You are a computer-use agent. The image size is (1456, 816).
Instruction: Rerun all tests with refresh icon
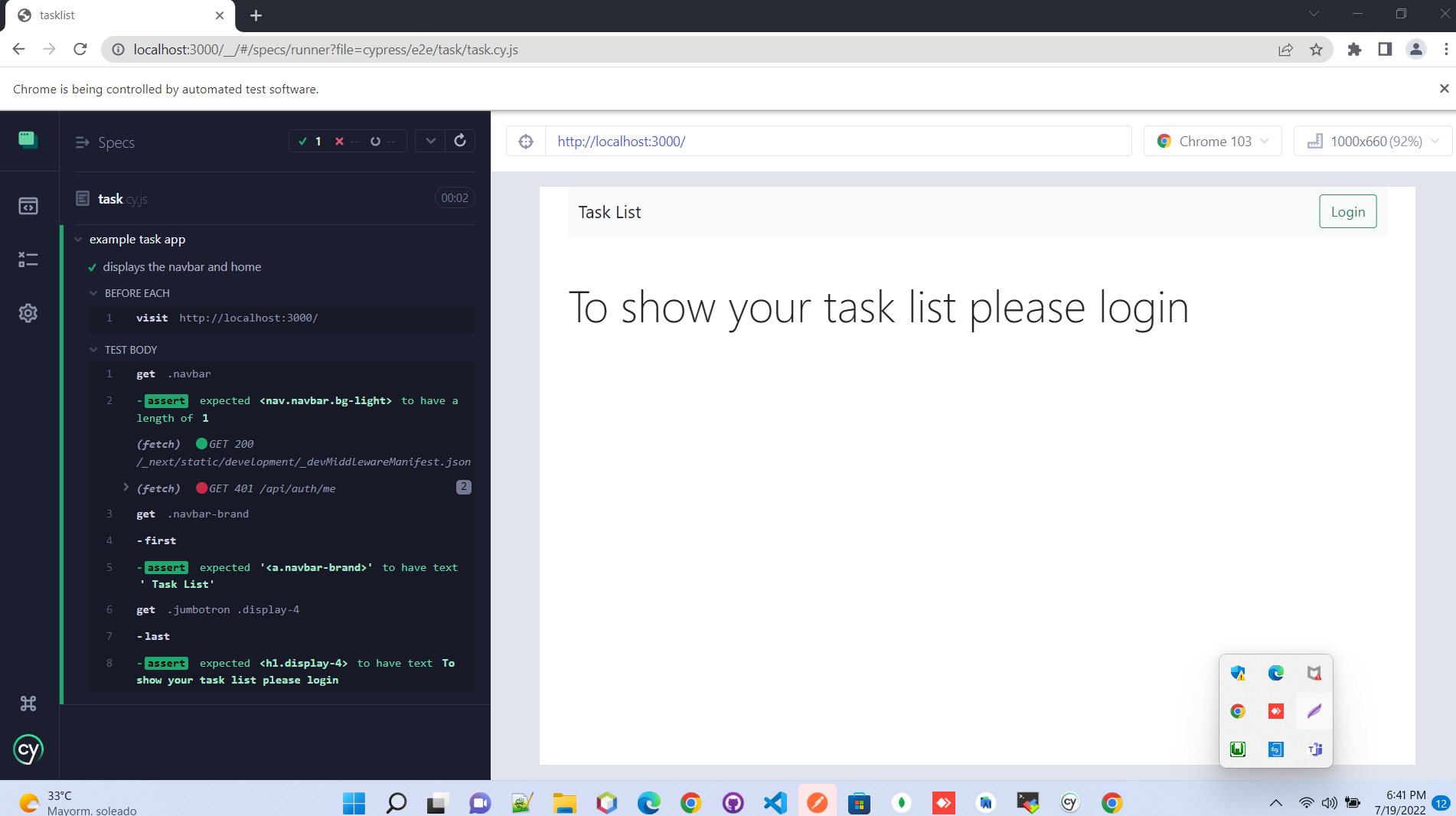[460, 141]
